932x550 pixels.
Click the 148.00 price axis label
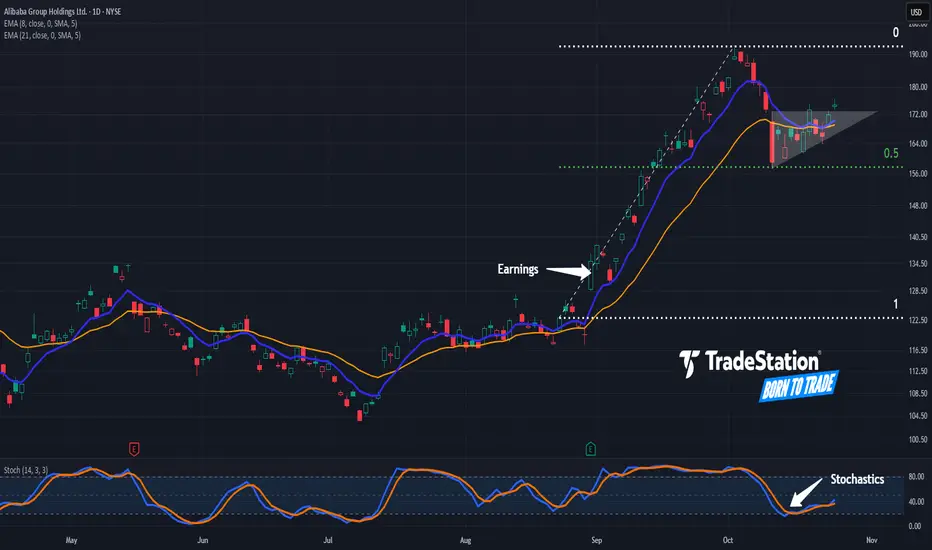(918, 206)
